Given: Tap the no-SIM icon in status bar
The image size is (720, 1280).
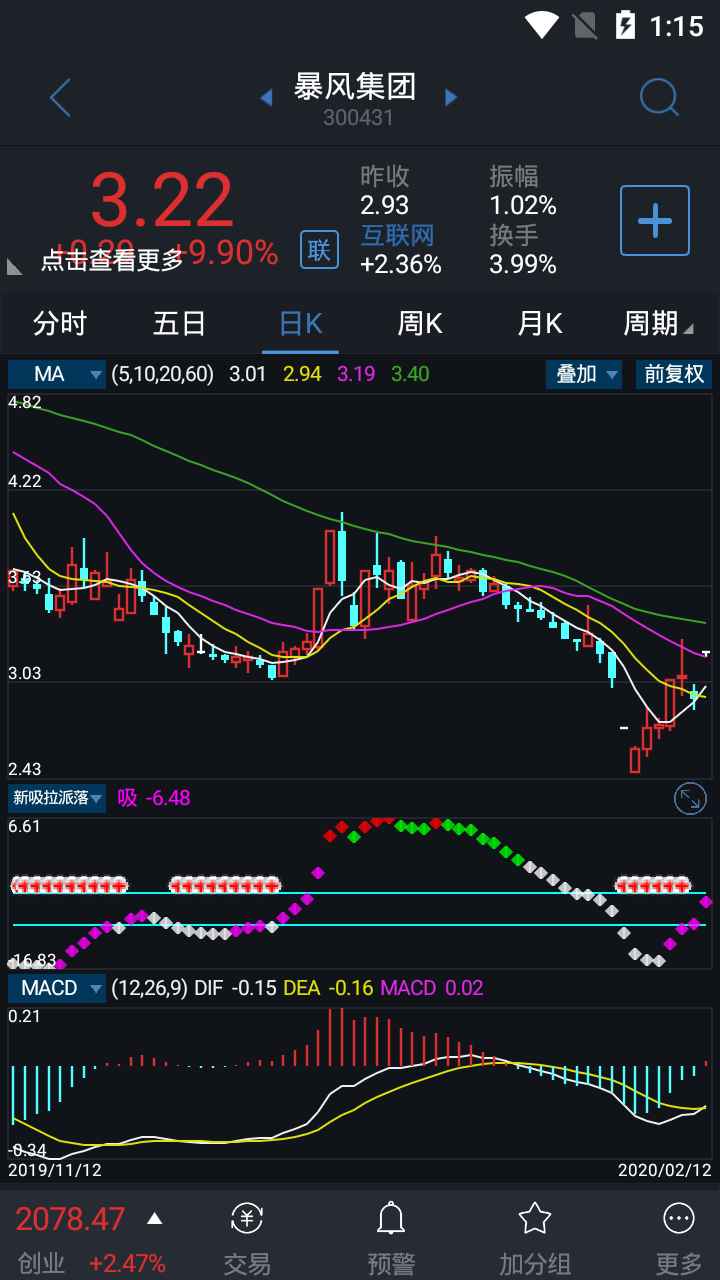Looking at the screenshot, I should click(x=584, y=25).
